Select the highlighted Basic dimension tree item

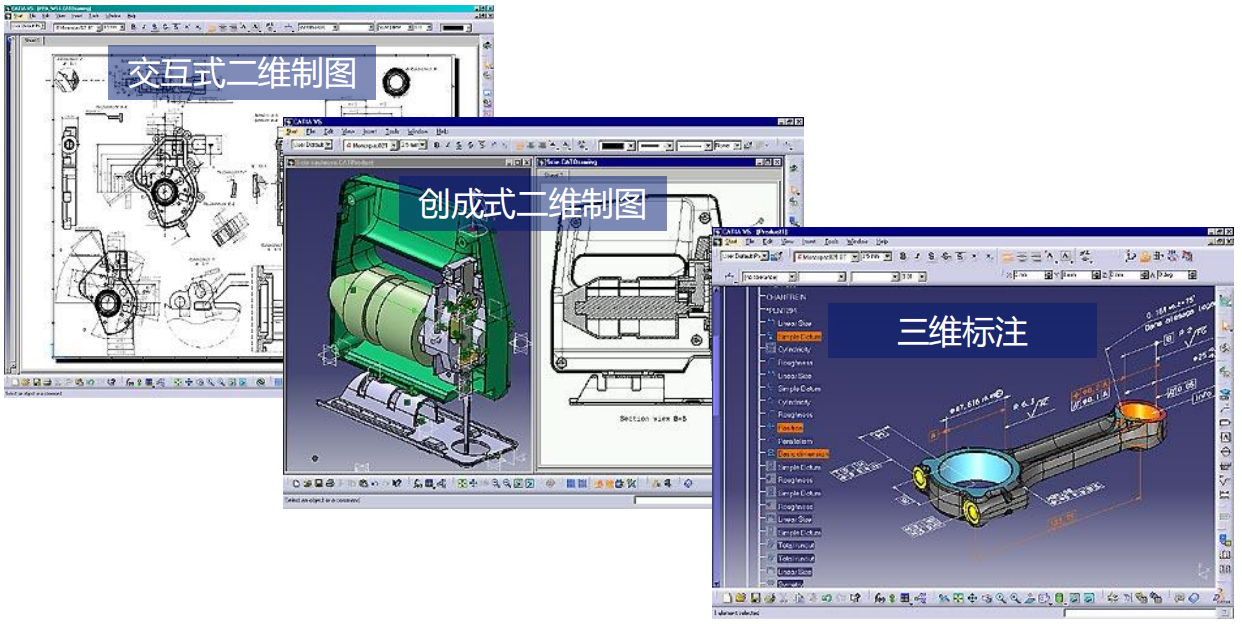[803, 453]
